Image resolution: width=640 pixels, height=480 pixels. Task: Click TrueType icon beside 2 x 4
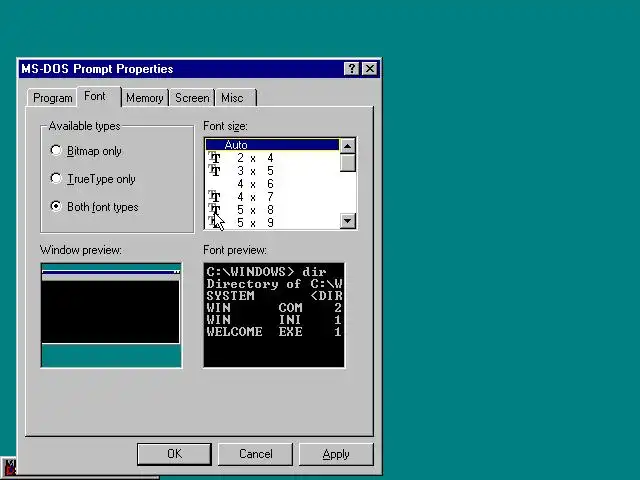(x=214, y=158)
